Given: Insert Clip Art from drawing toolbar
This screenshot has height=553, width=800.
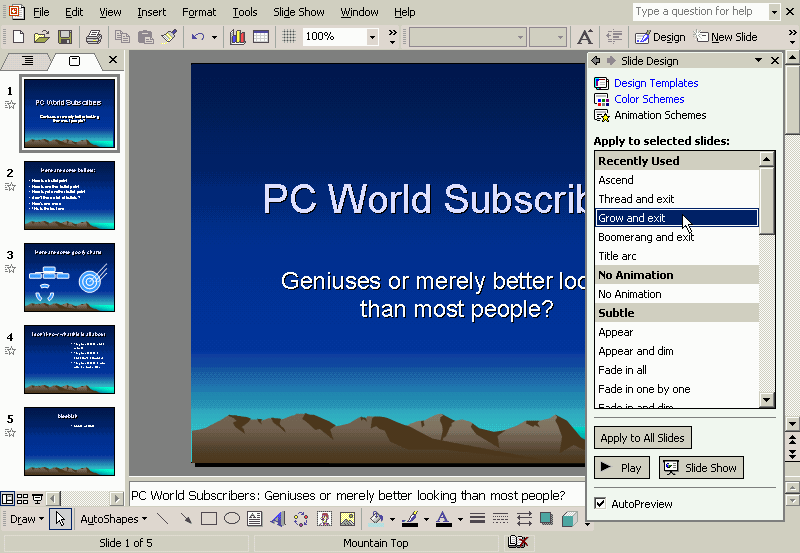Looking at the screenshot, I should [324, 519].
